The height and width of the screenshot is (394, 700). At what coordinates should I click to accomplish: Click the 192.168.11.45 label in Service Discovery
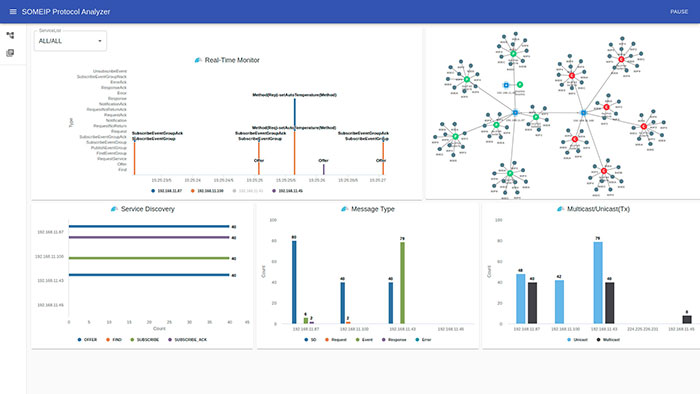[x=50, y=305]
